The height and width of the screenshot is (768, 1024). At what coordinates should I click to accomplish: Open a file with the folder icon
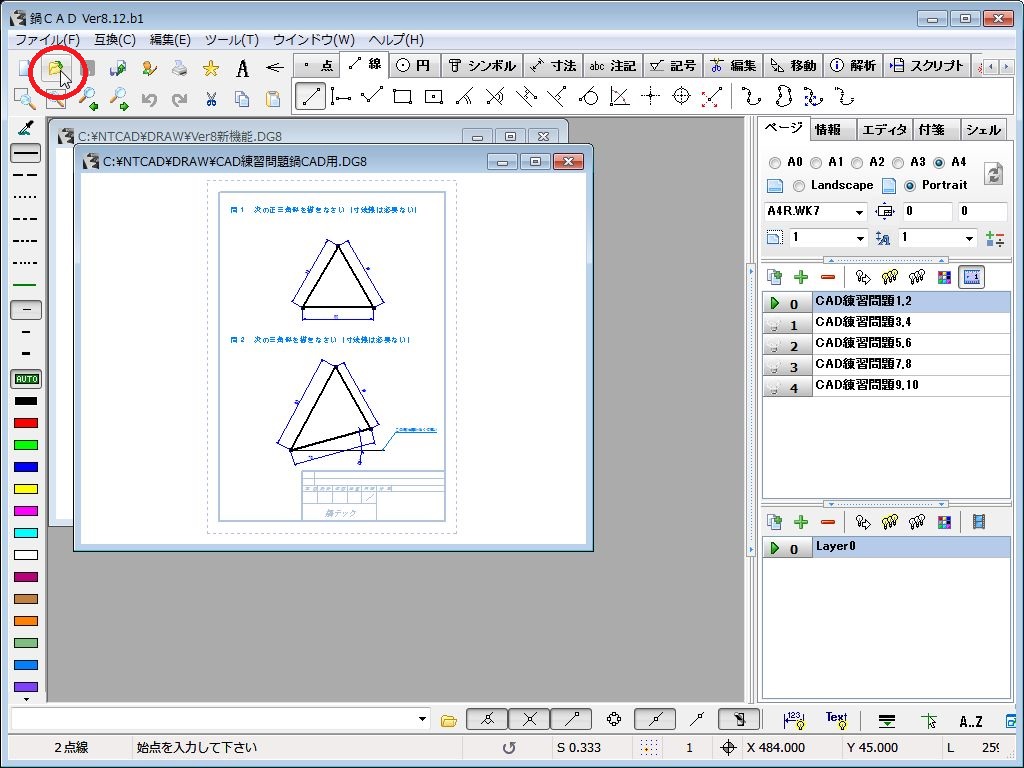56,68
